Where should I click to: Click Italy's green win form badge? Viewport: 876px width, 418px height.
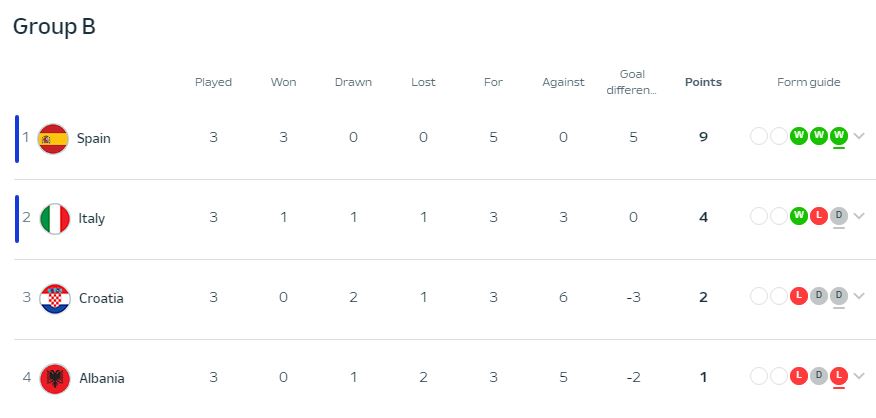(799, 216)
